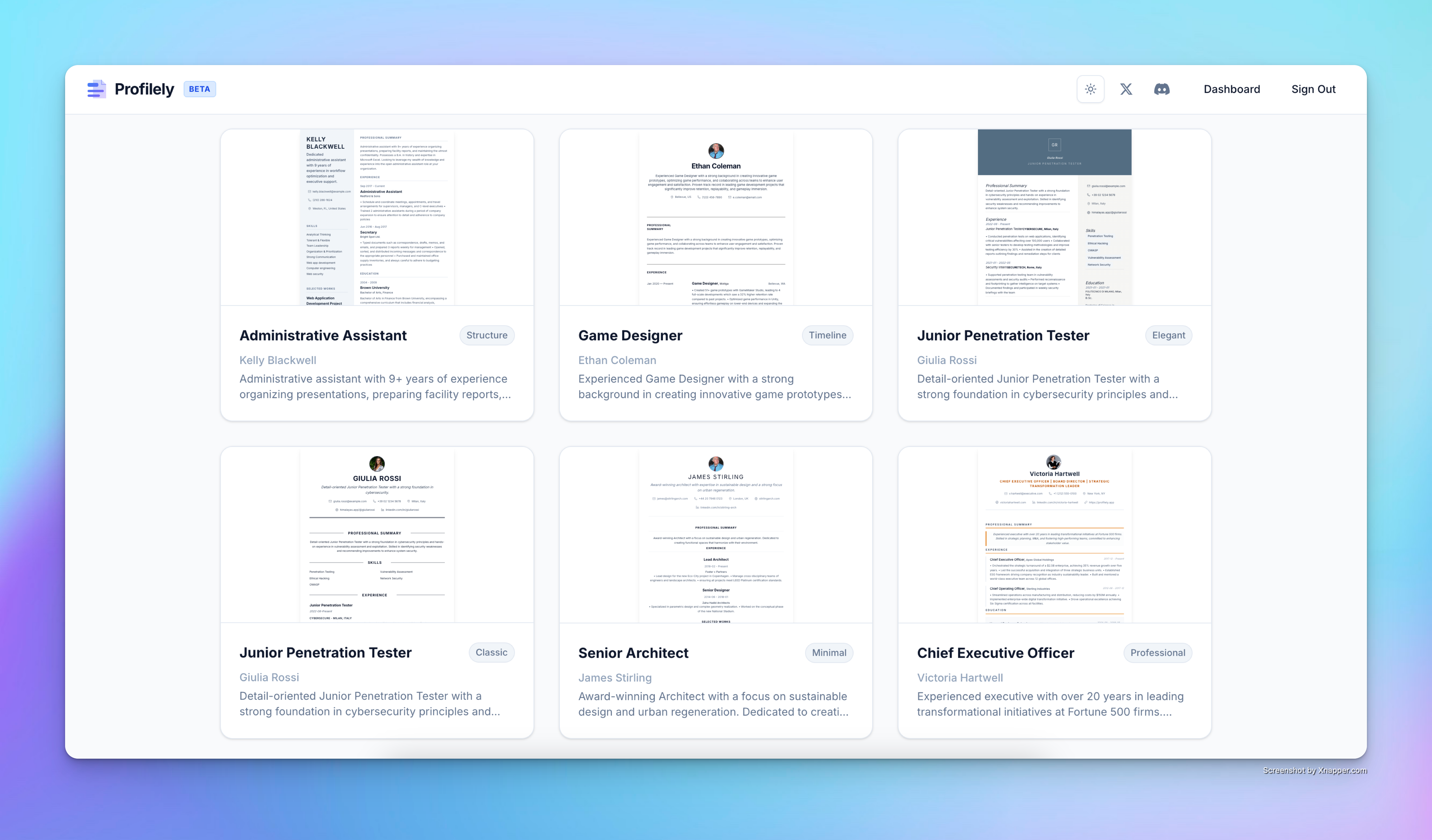Select the Elegant template badge
Screen dimensions: 1432x840
(x=1168, y=335)
